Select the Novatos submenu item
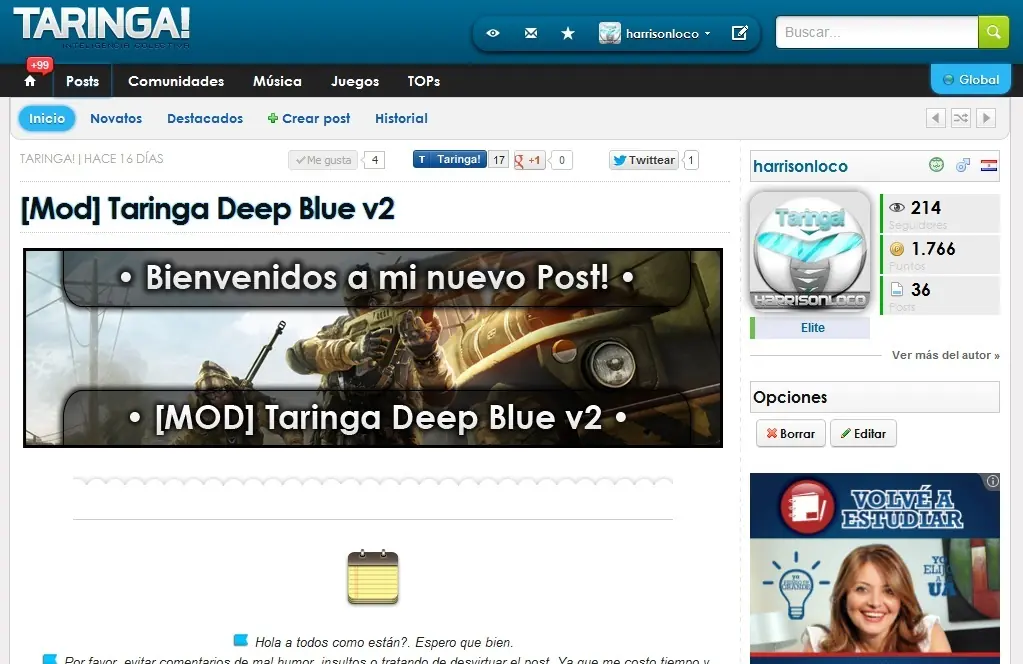The height and width of the screenshot is (664, 1023). [x=116, y=118]
